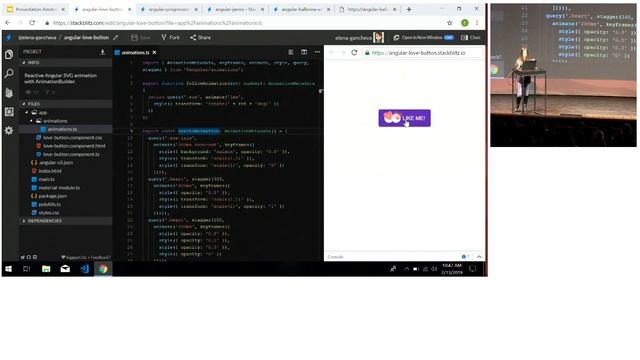Switch to last https://angular browser tab

(368, 9)
